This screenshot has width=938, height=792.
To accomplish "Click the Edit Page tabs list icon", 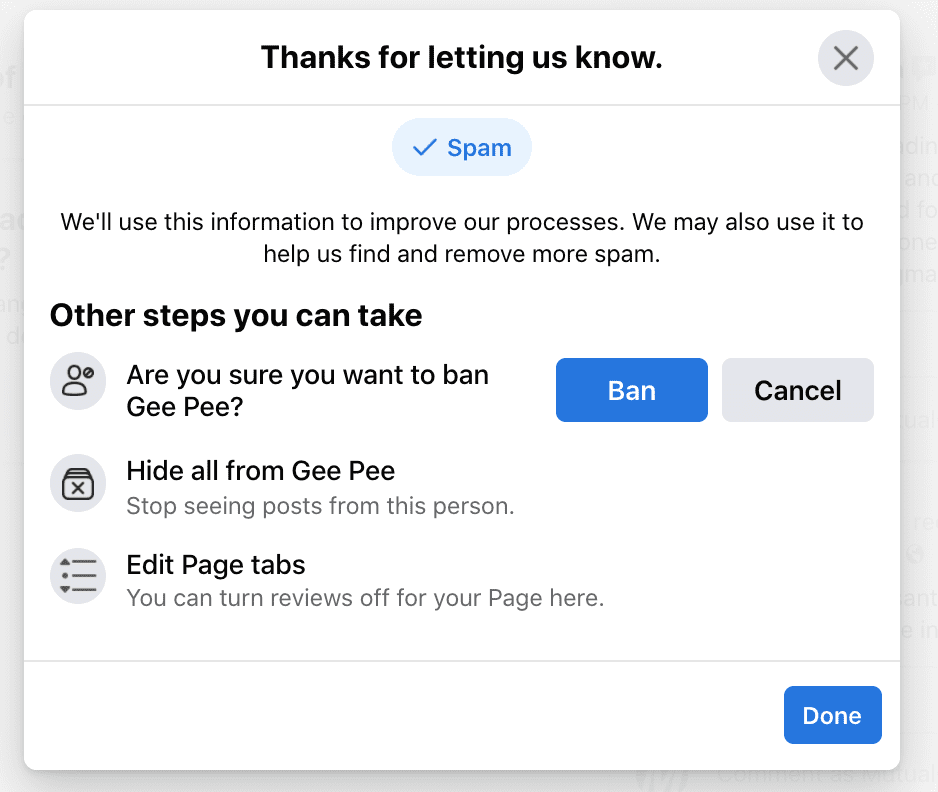I will [x=78, y=576].
